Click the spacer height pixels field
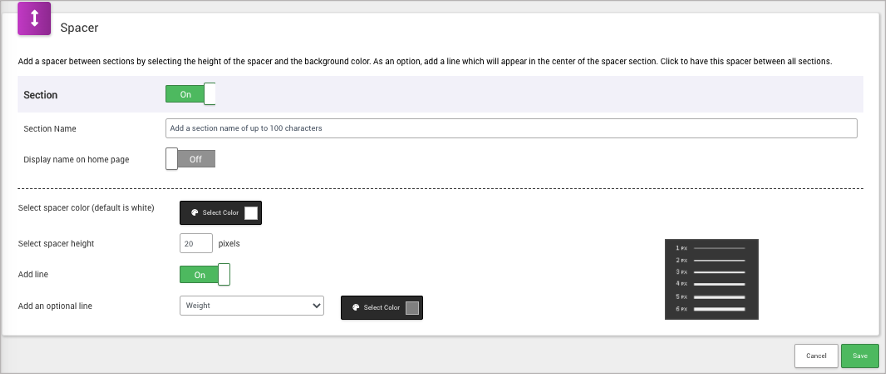This screenshot has width=886, height=374. pos(196,244)
